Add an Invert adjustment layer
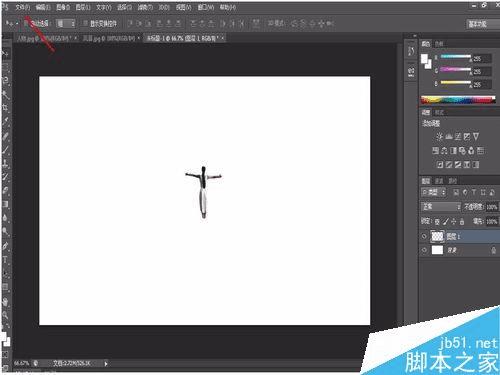The height and width of the screenshot is (375, 500). (x=440, y=165)
